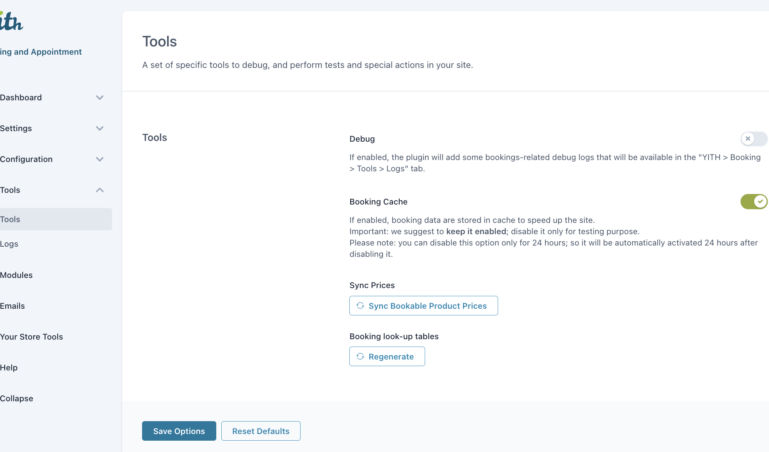The height and width of the screenshot is (452, 769).
Task: Go to the Emails sidebar section
Action: click(13, 306)
